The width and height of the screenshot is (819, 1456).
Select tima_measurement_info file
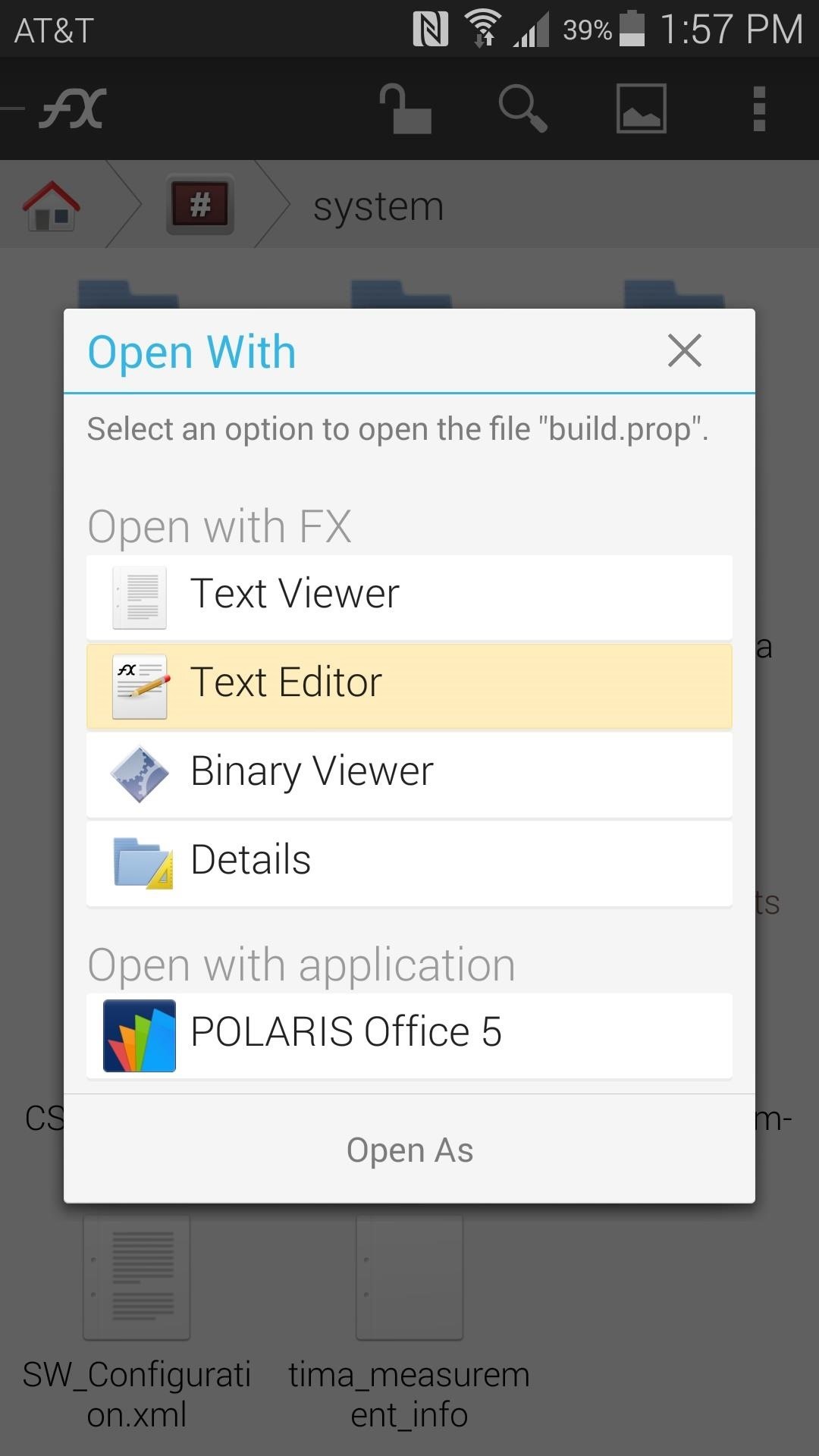pos(409,1324)
